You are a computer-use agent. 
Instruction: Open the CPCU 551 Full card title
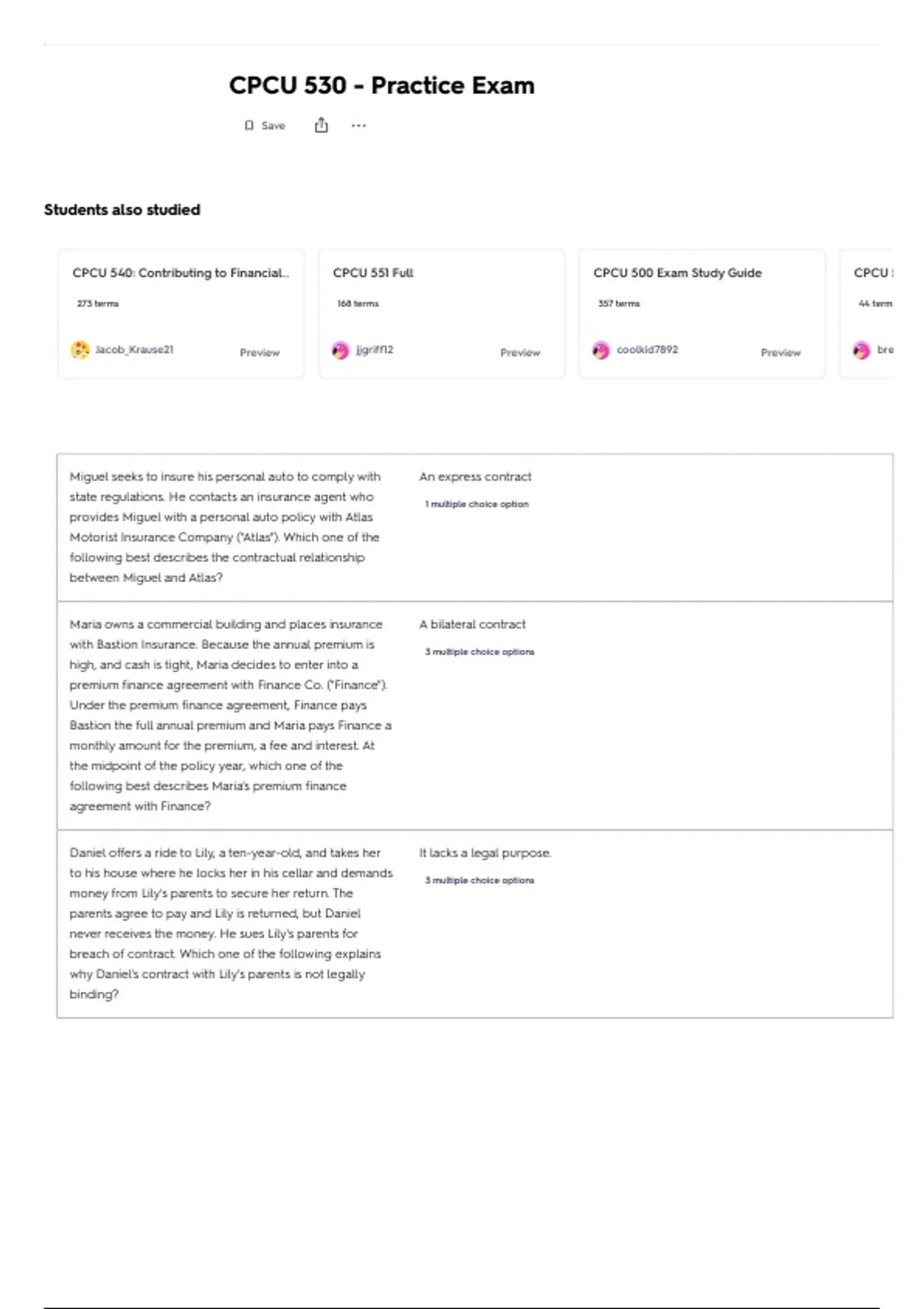point(373,273)
